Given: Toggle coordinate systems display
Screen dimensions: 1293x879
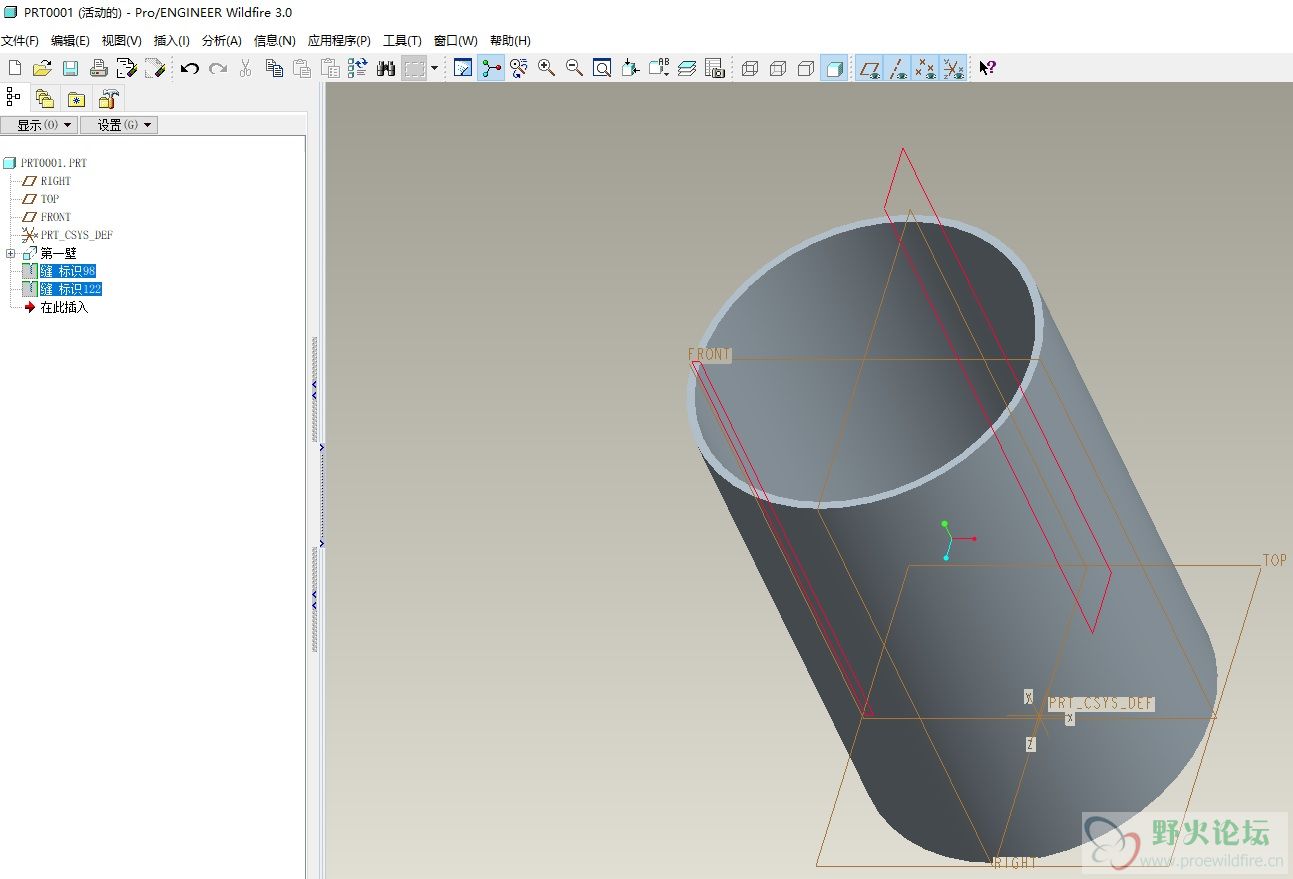Looking at the screenshot, I should 954,68.
